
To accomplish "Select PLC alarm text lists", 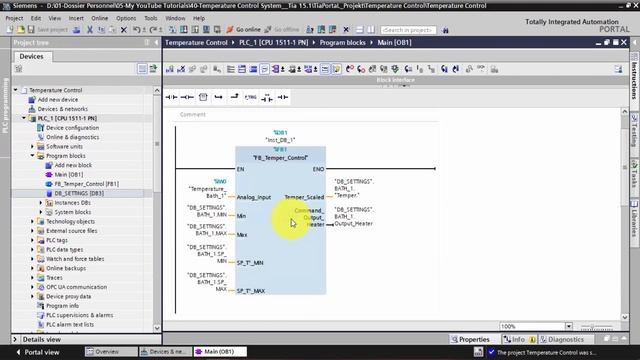I will 70,325.
